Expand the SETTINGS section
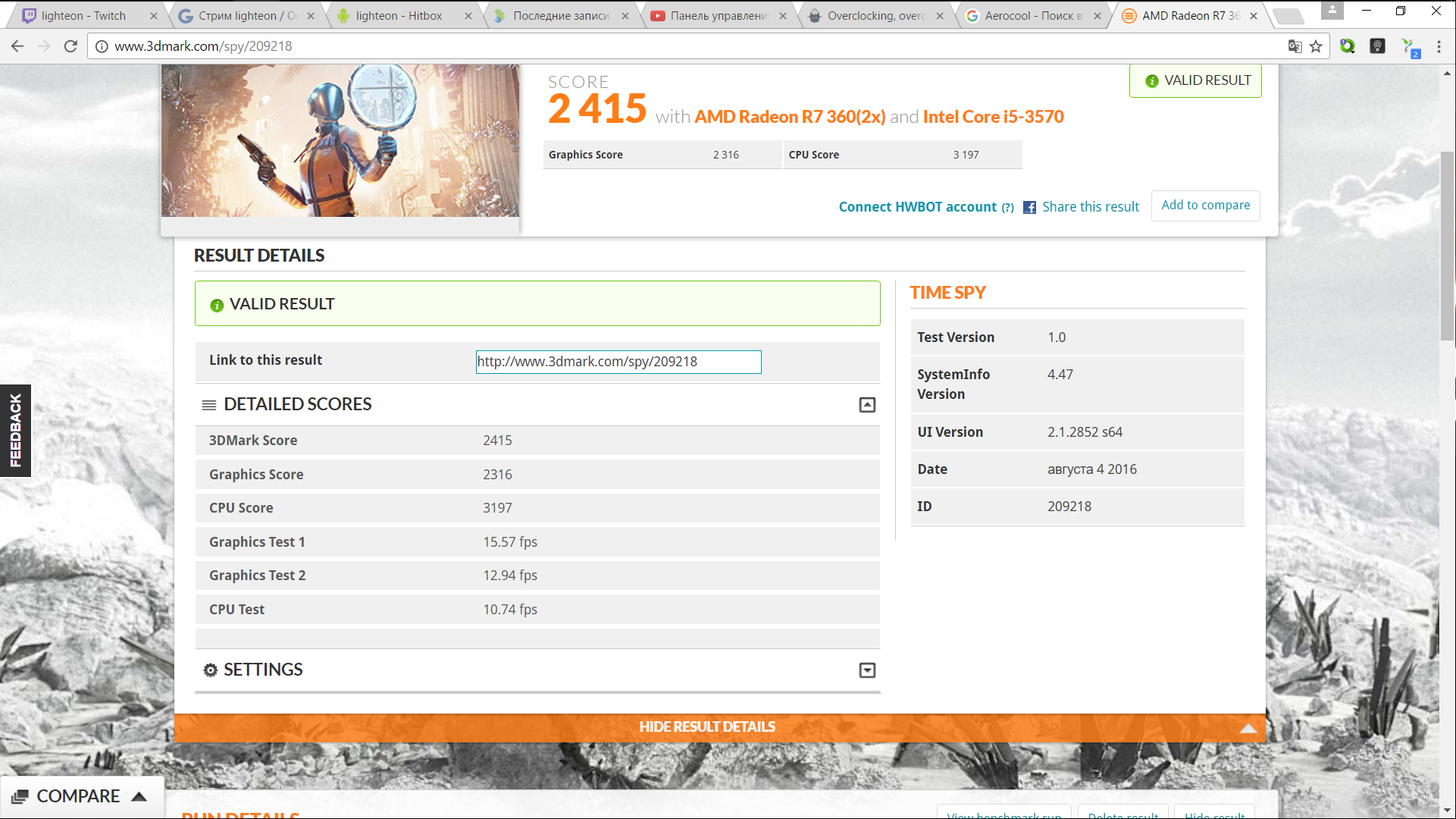This screenshot has height=819, width=1456. click(867, 670)
